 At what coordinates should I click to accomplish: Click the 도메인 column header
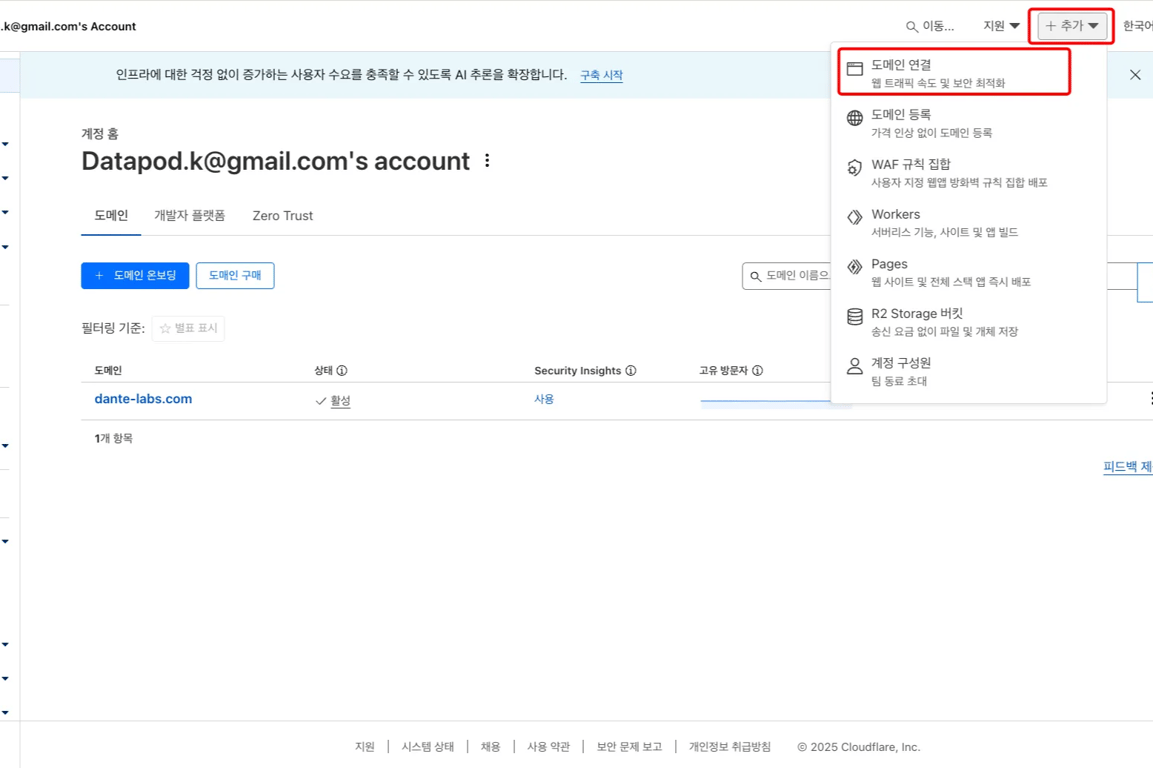(108, 371)
